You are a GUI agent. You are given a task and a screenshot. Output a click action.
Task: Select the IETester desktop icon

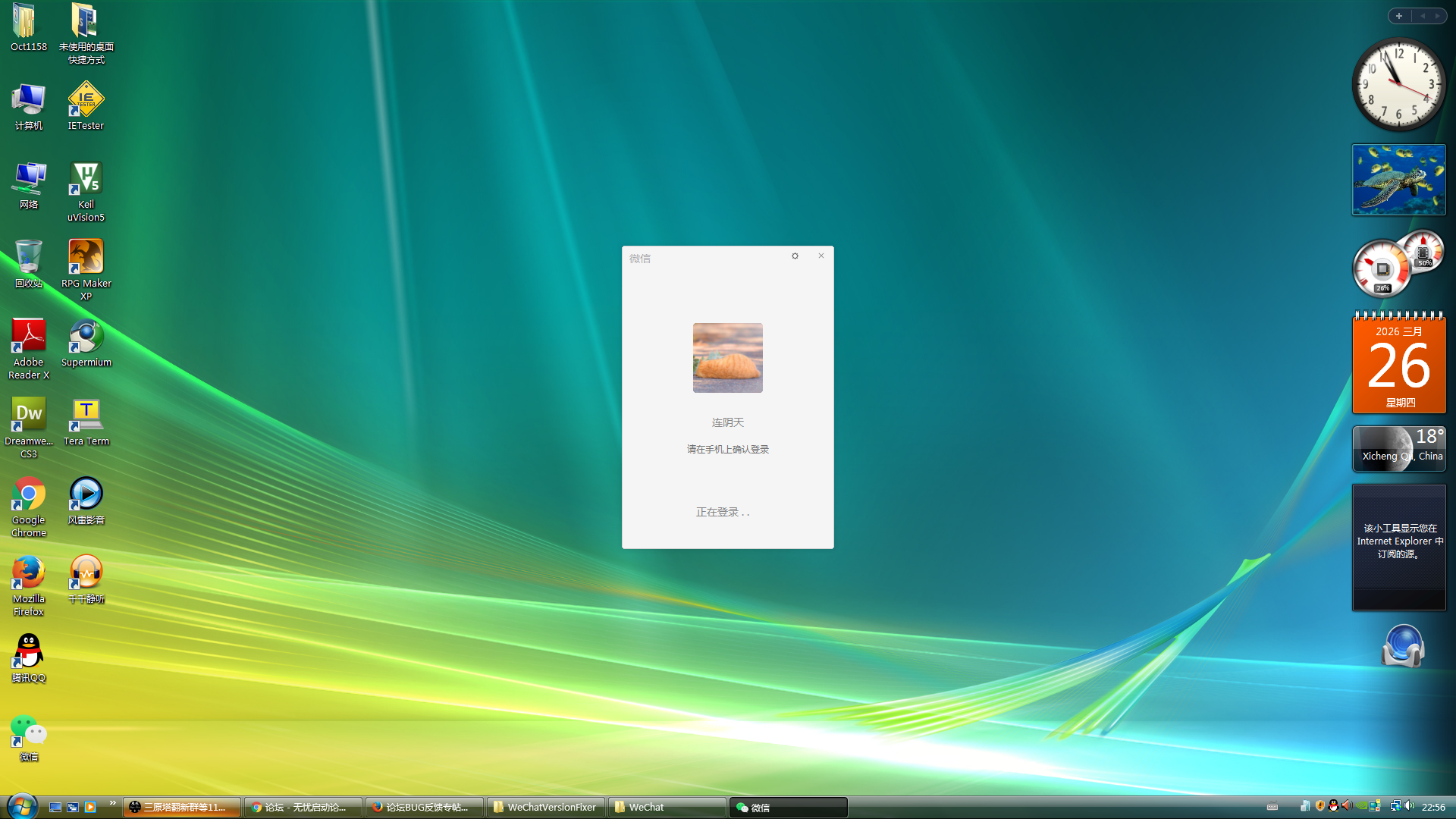pos(86,100)
